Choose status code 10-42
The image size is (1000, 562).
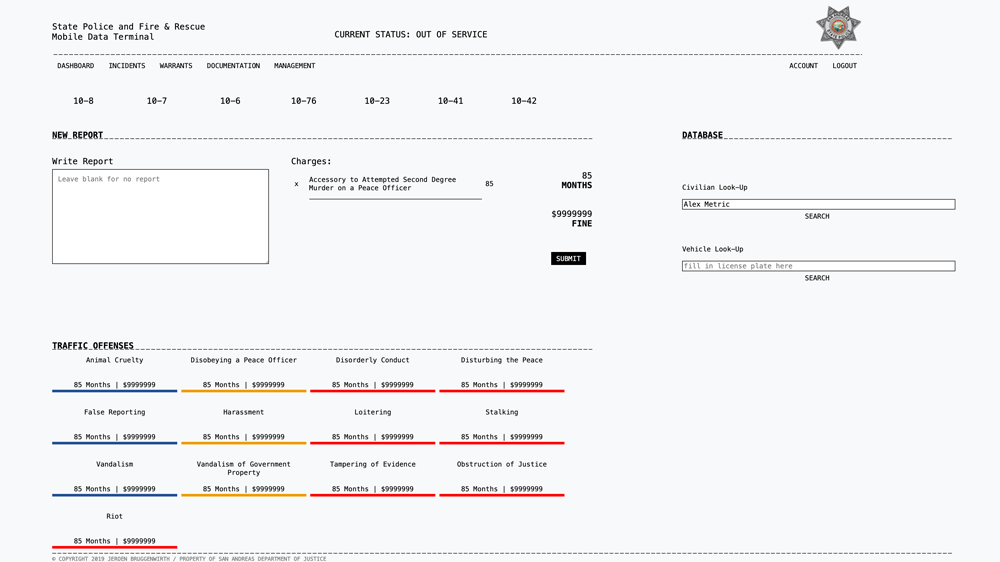[524, 101]
